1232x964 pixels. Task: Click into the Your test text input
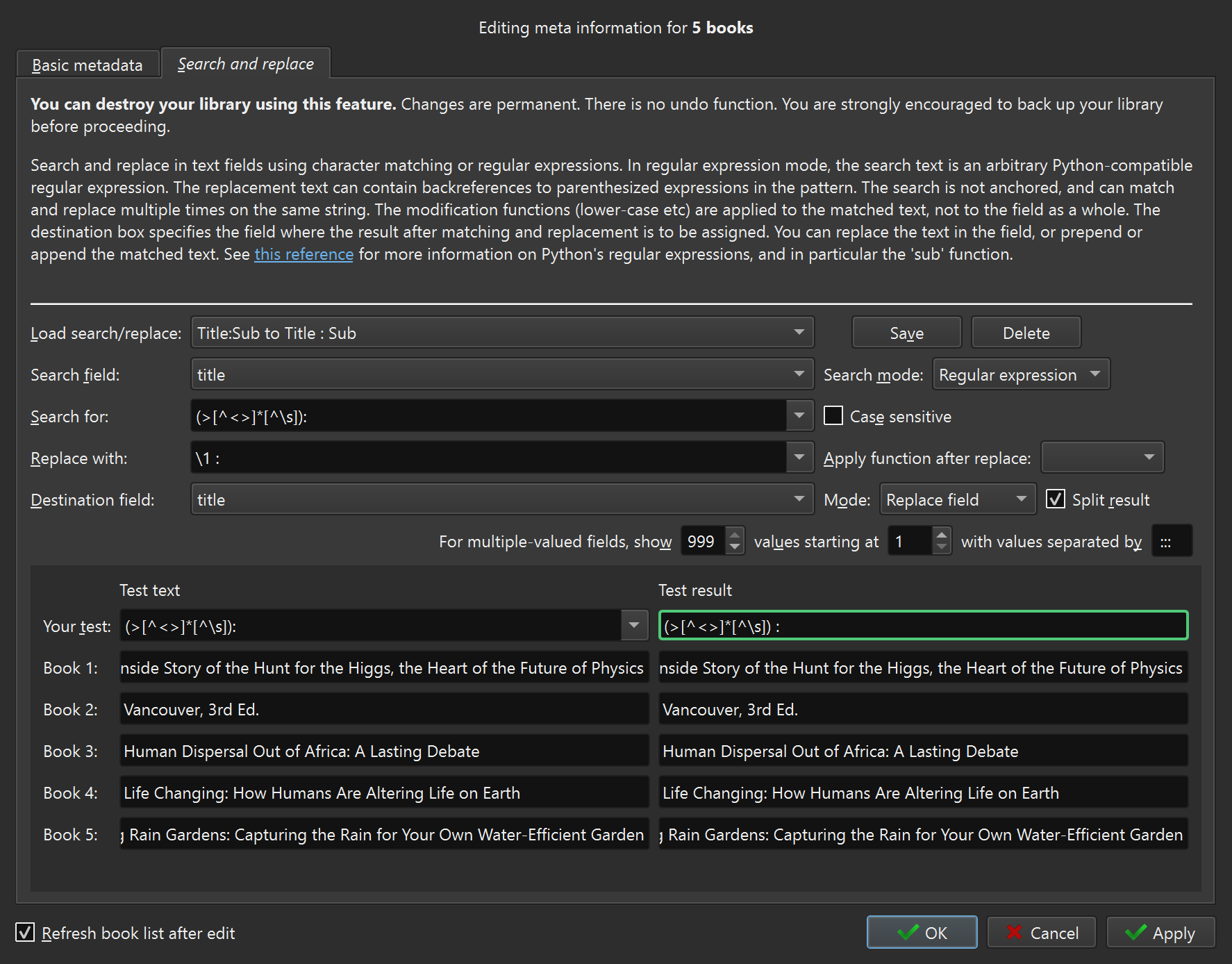(x=371, y=626)
